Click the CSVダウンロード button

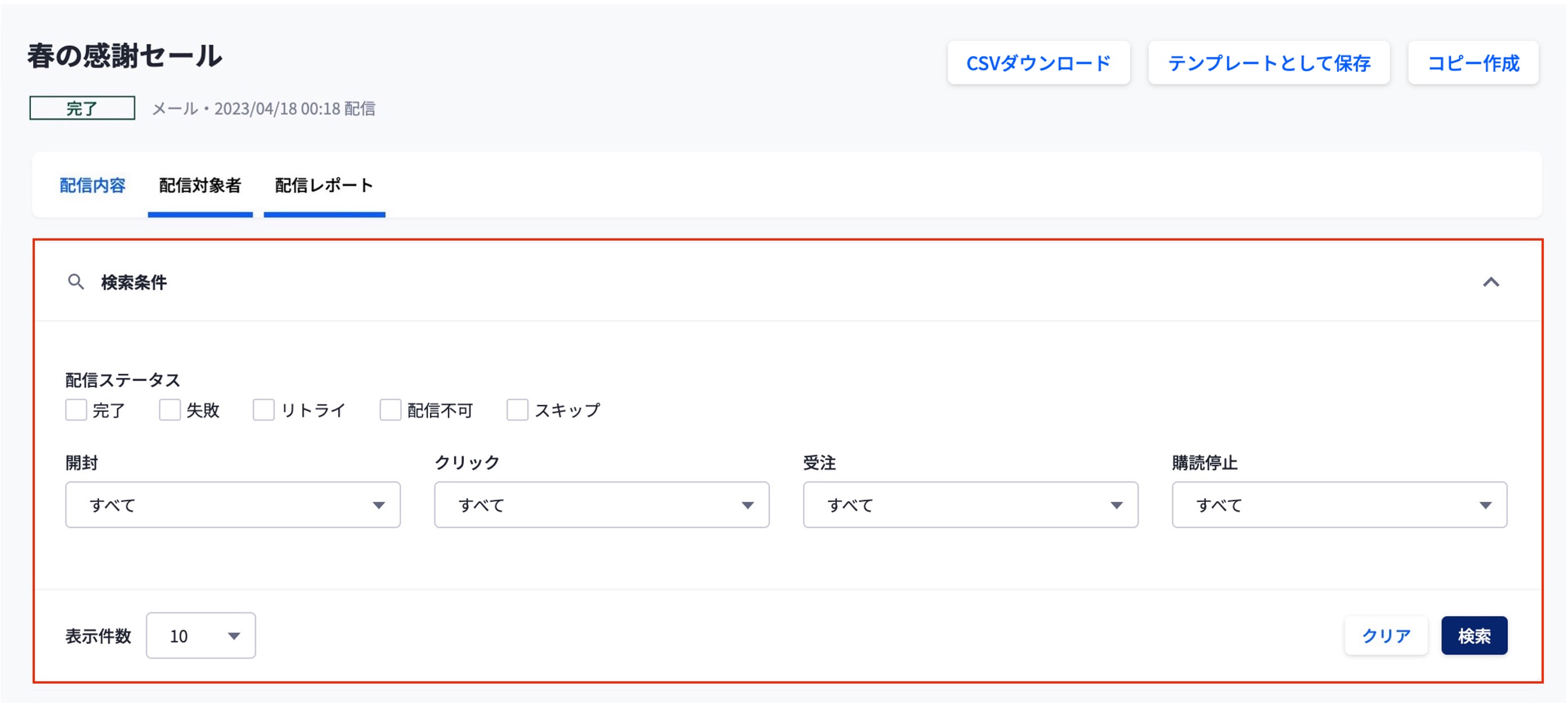click(x=1039, y=62)
